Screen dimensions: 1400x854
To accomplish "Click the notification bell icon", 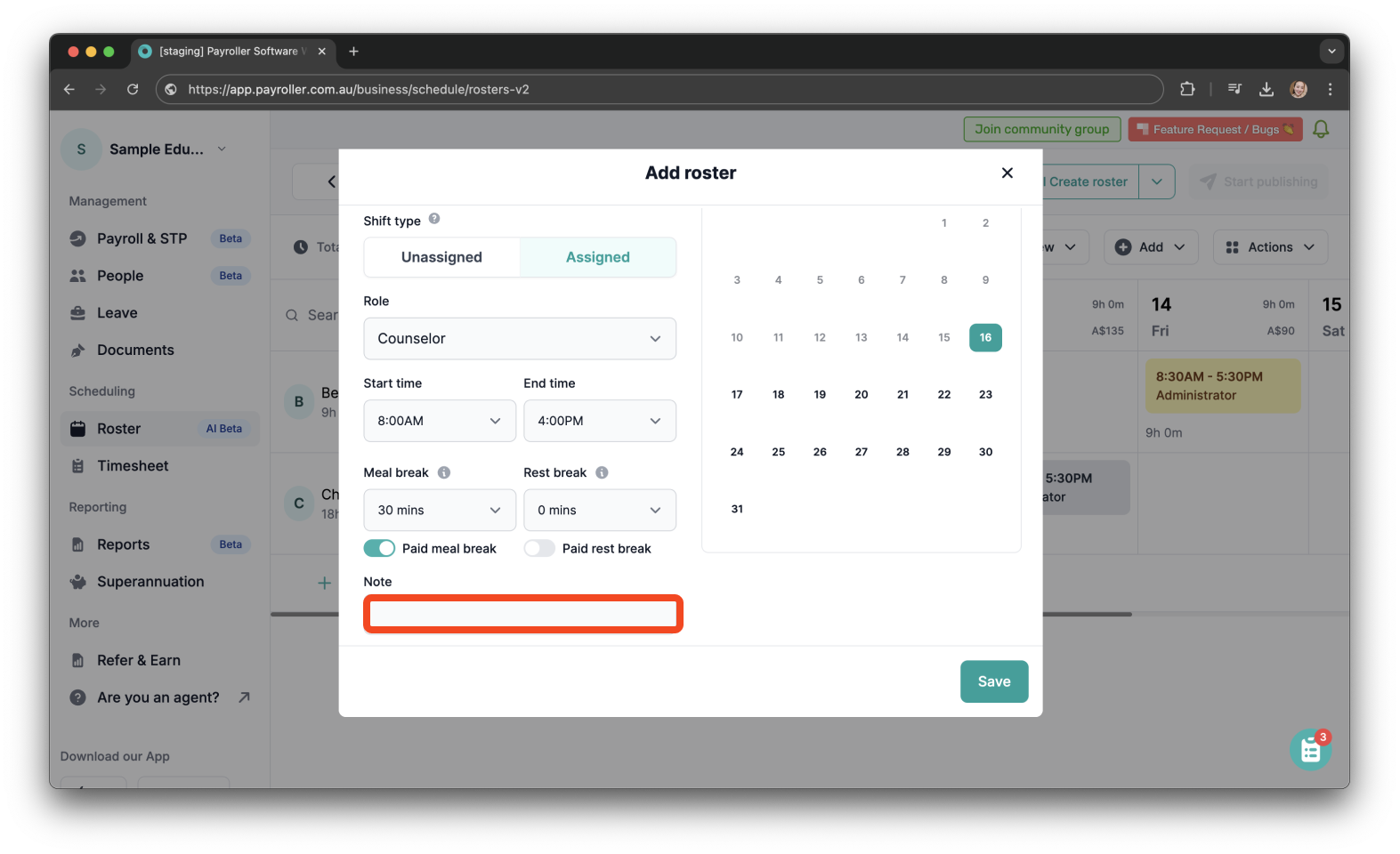I will click(1321, 130).
